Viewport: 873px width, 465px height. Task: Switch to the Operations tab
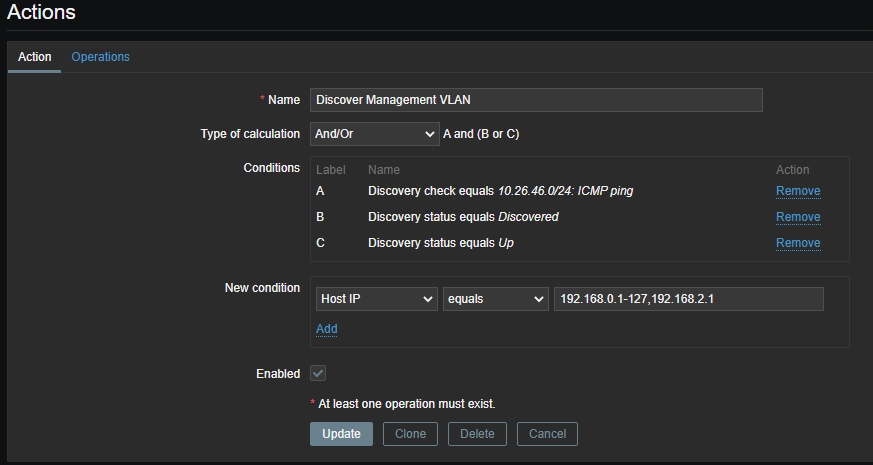tap(100, 57)
